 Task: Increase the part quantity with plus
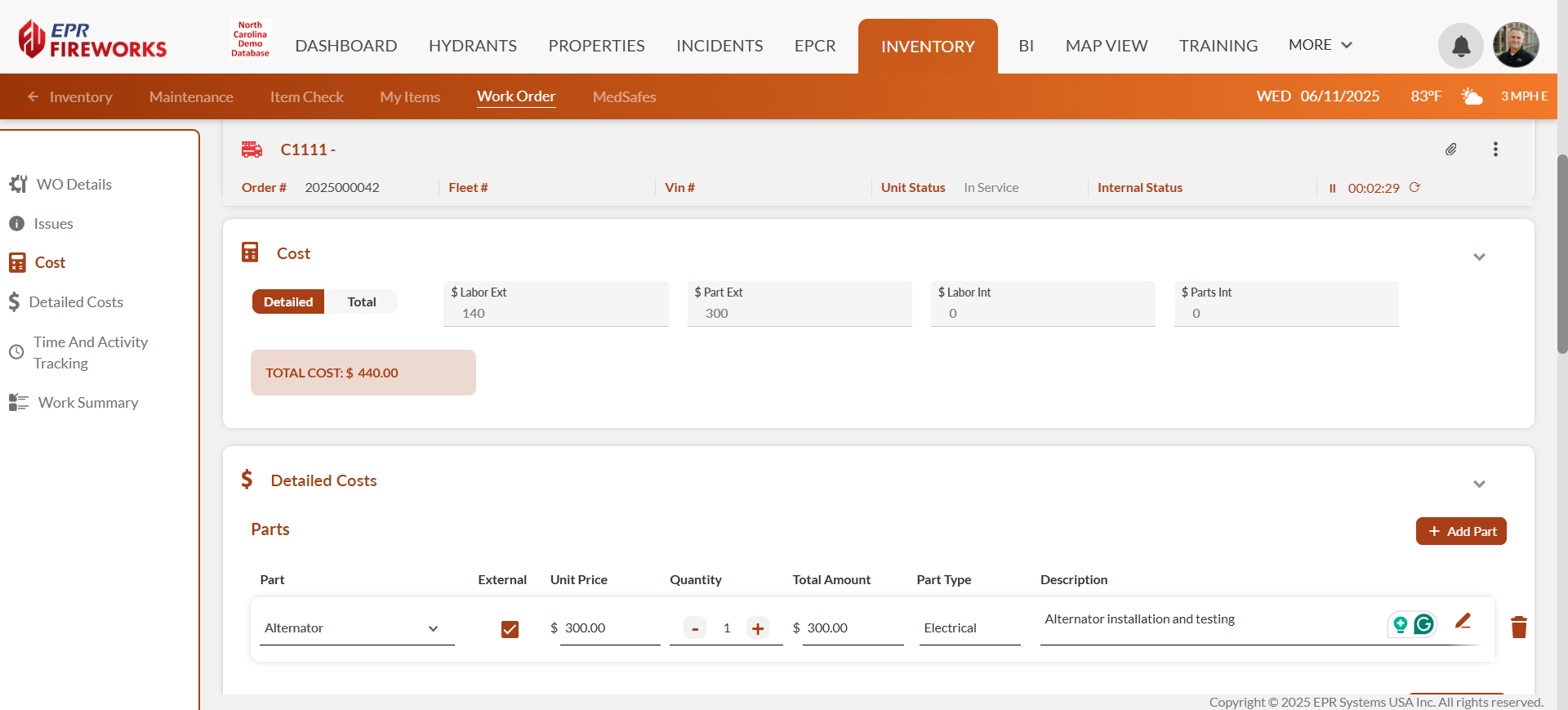(757, 628)
